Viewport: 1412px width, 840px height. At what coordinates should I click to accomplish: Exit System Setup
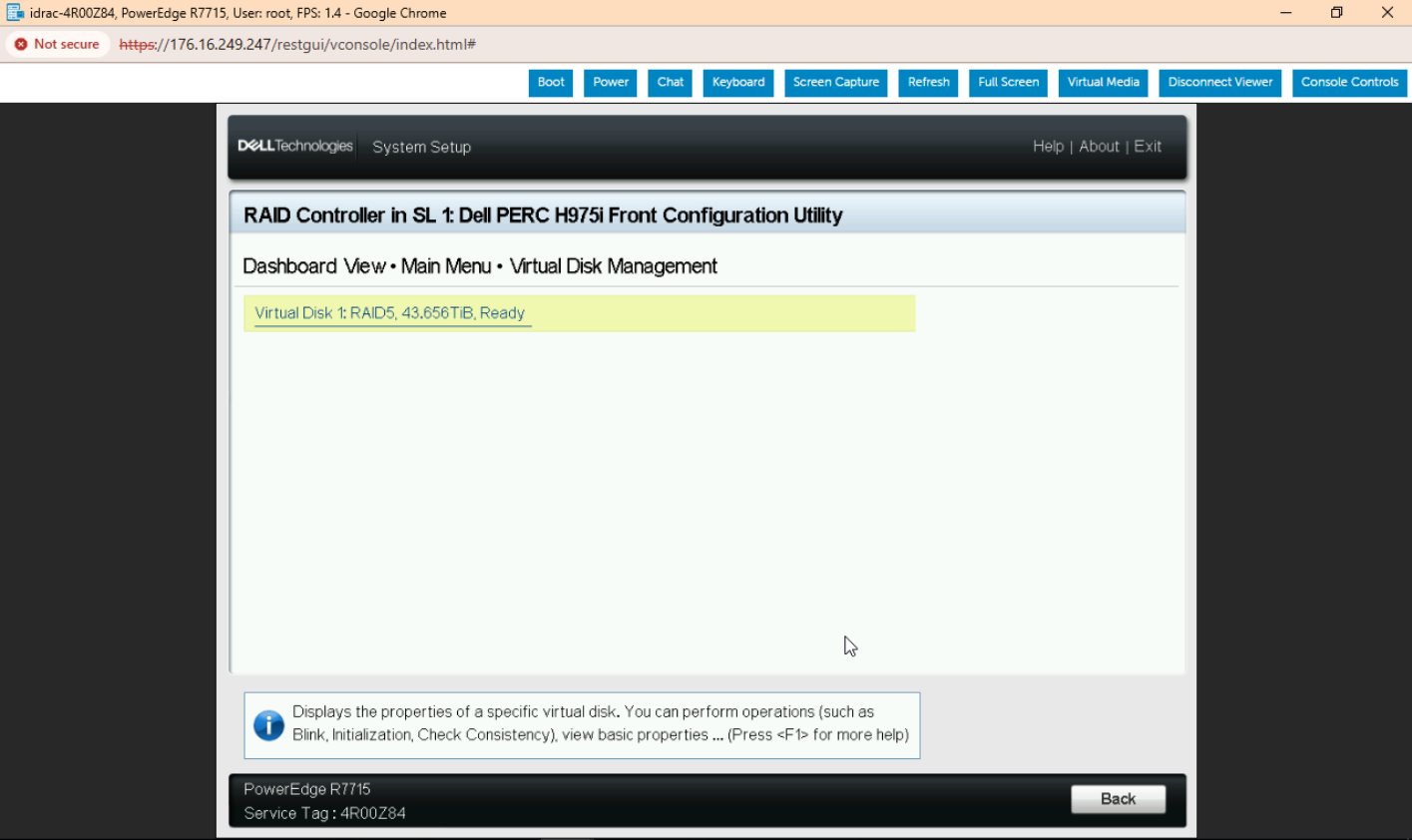tap(1148, 147)
